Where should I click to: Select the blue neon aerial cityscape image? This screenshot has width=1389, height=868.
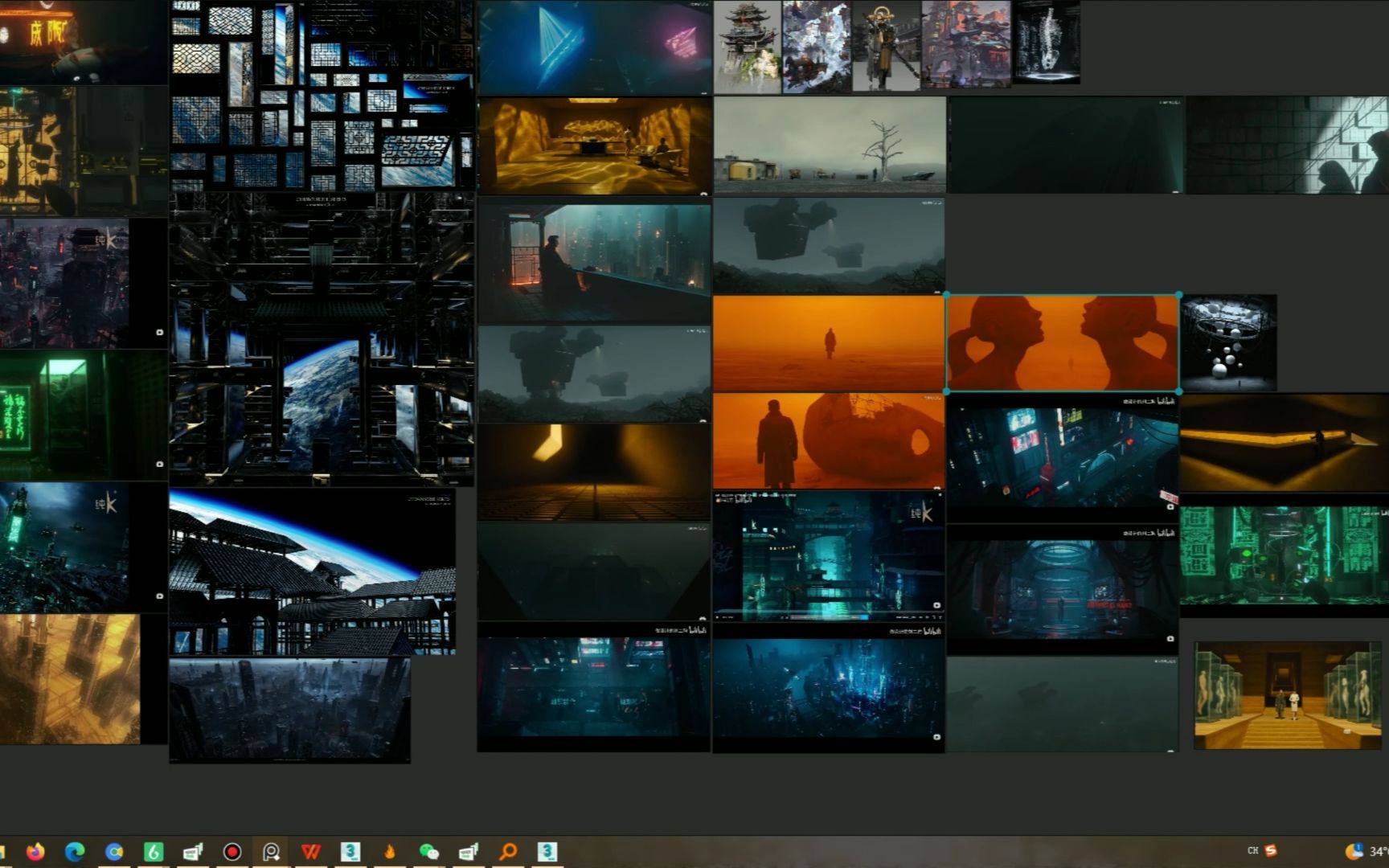tap(829, 689)
